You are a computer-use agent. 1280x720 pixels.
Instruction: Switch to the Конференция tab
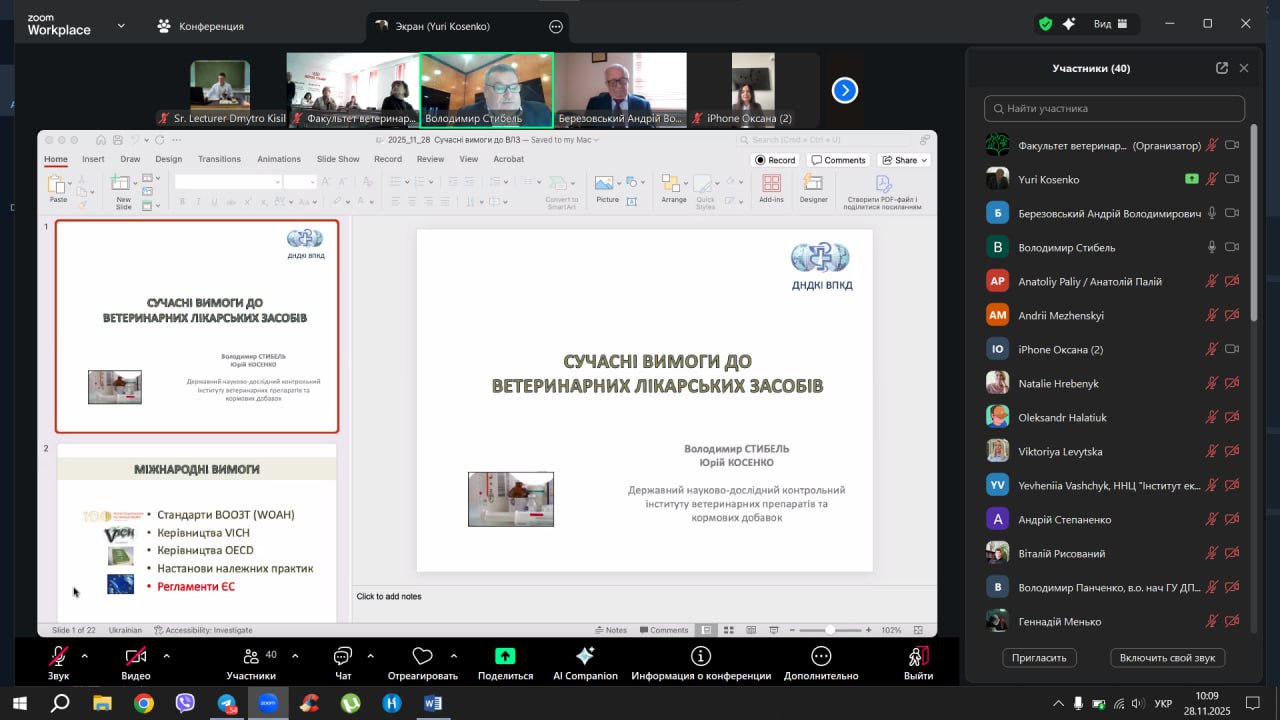tap(200, 26)
